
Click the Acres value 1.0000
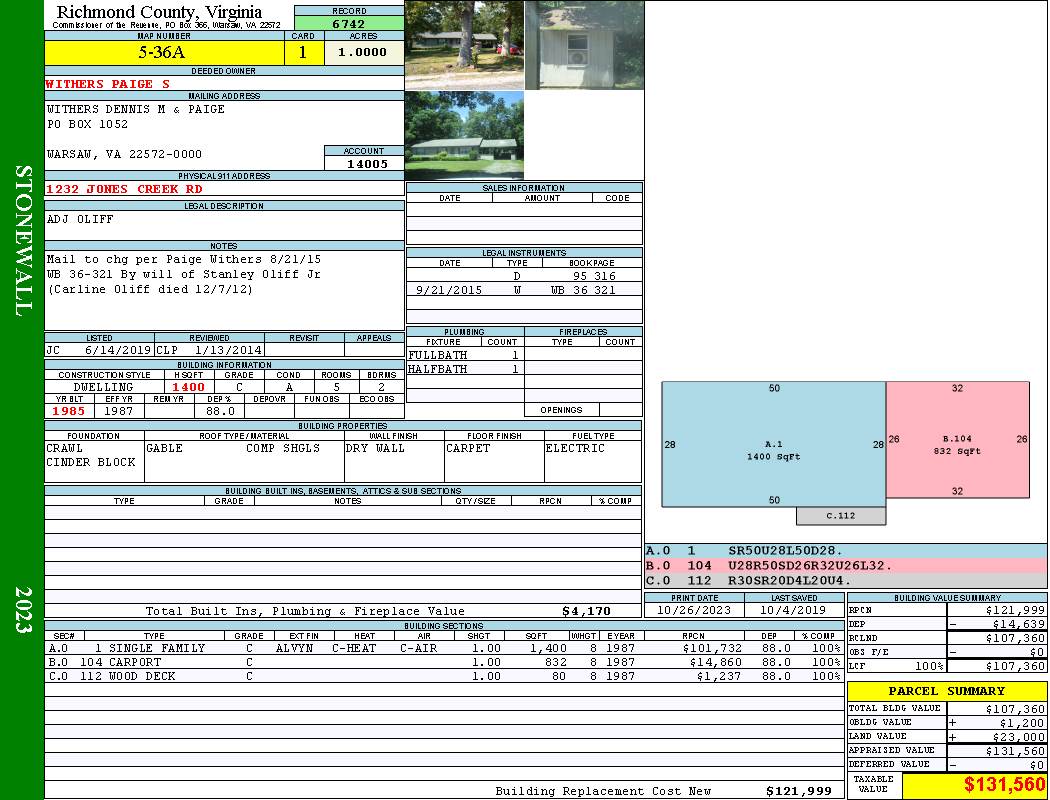tap(363, 53)
